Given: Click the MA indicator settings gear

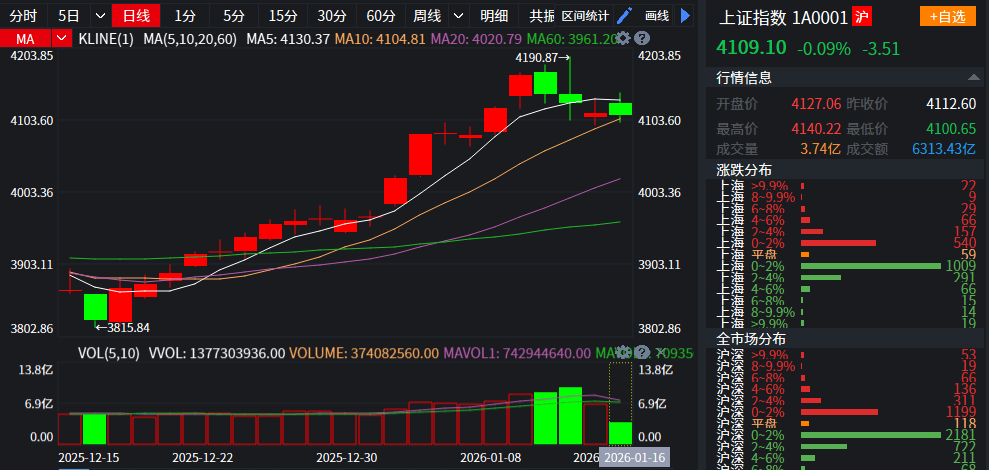Looking at the screenshot, I should (x=623, y=38).
